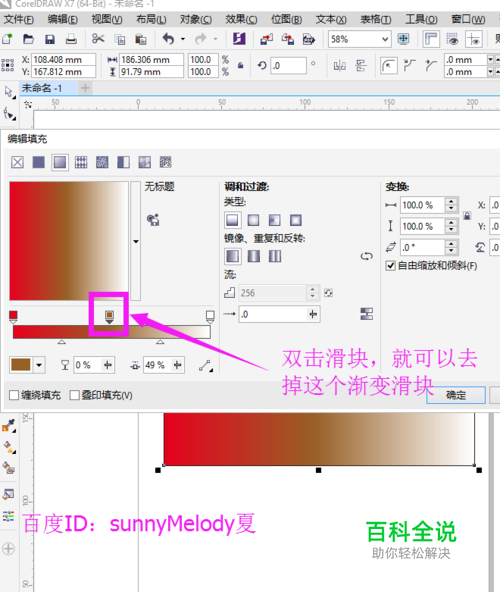Select the Fountain fill icon
The width and height of the screenshot is (500, 592).
point(60,162)
